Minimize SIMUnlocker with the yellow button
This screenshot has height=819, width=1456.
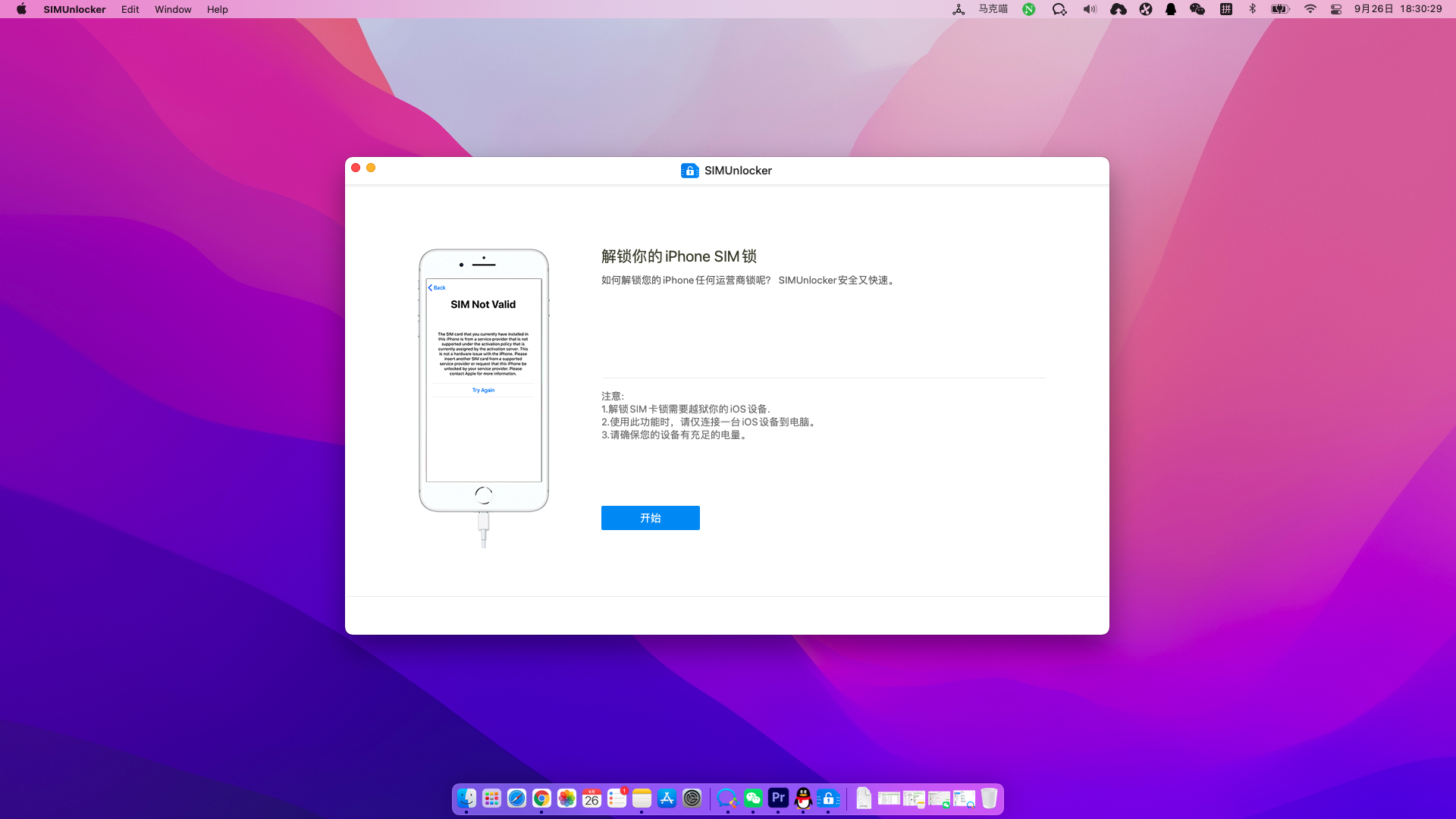[x=371, y=168]
